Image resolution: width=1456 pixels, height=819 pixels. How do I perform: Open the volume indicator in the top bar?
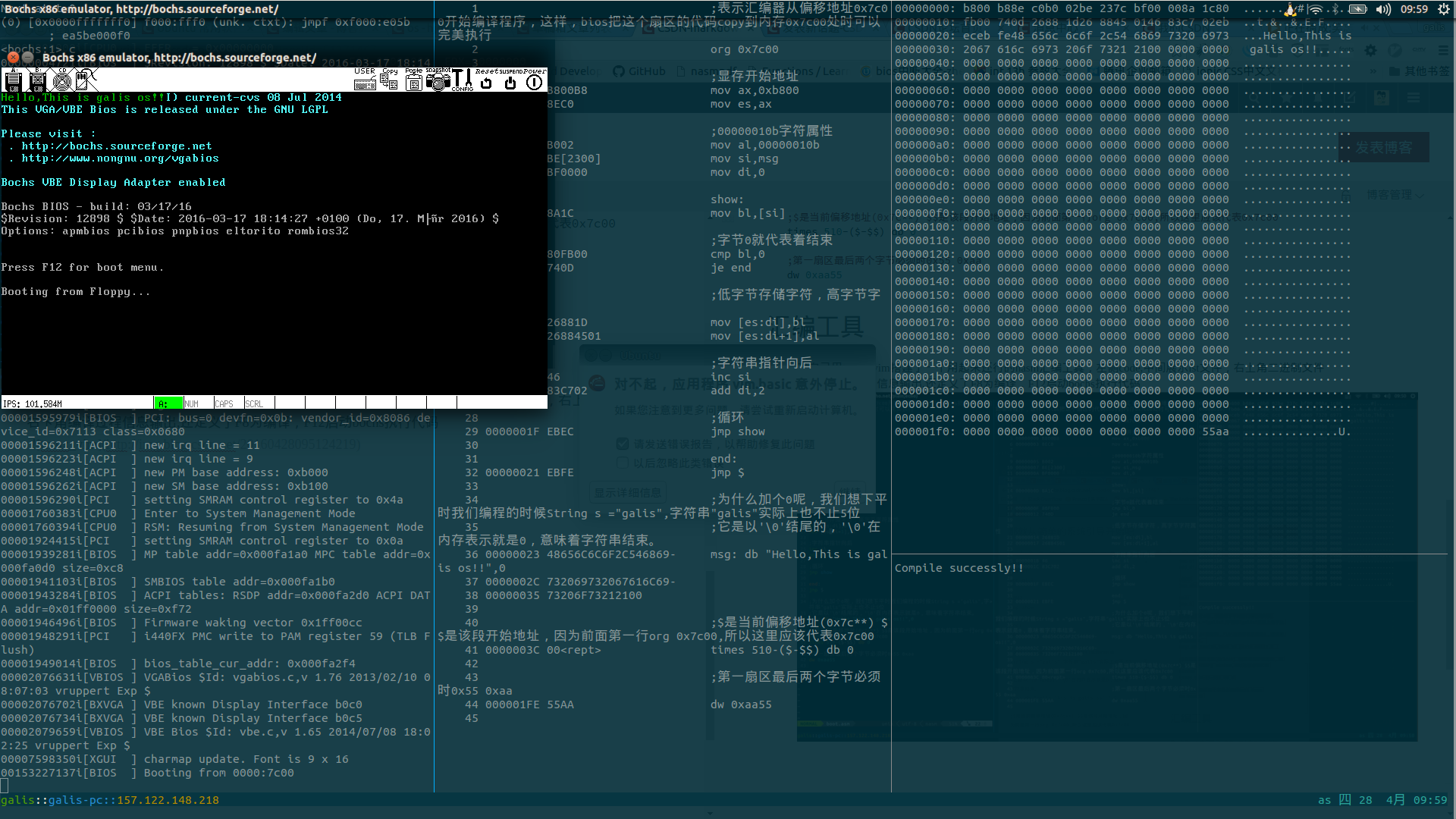click(1384, 9)
